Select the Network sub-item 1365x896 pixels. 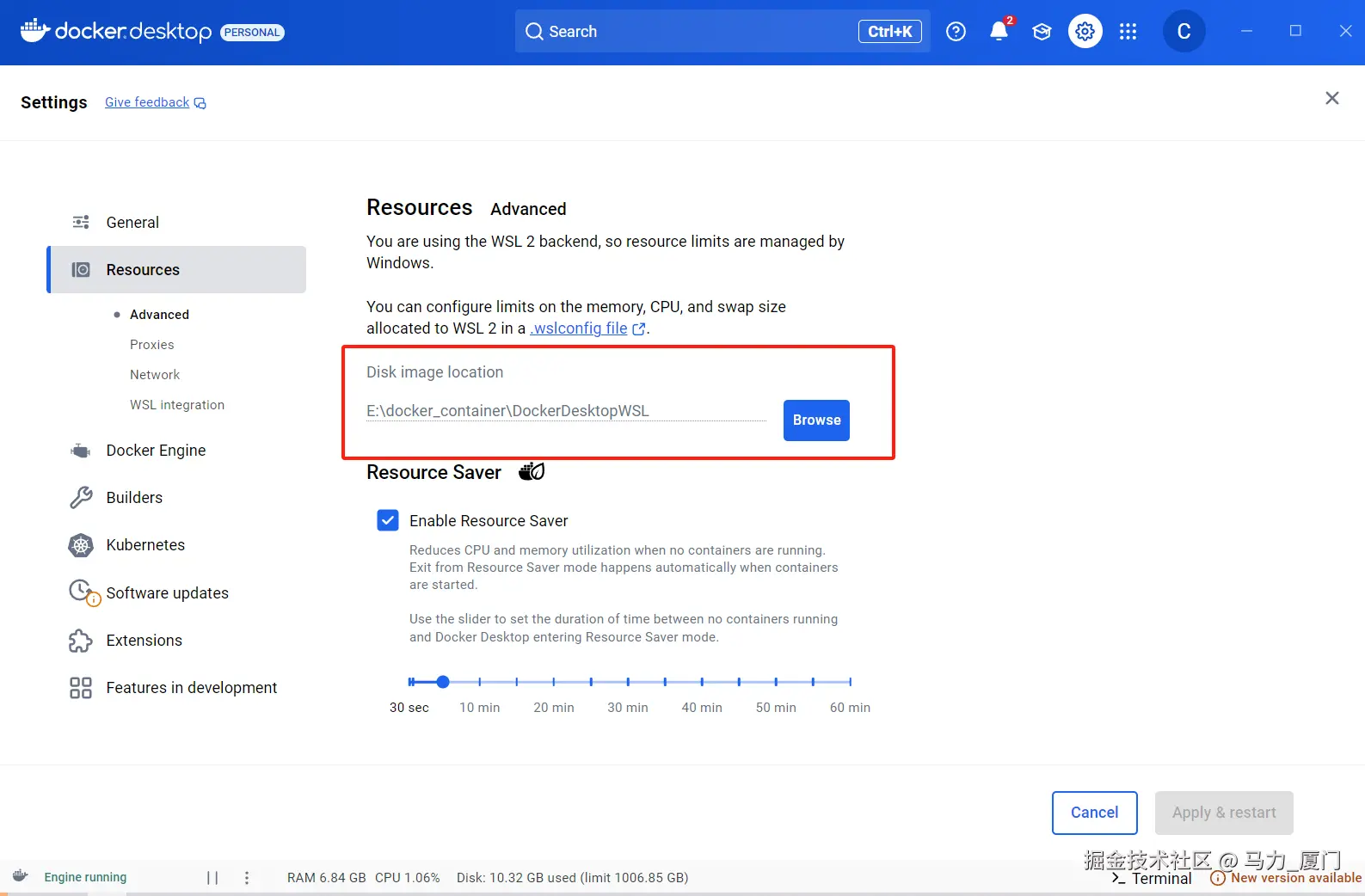155,375
